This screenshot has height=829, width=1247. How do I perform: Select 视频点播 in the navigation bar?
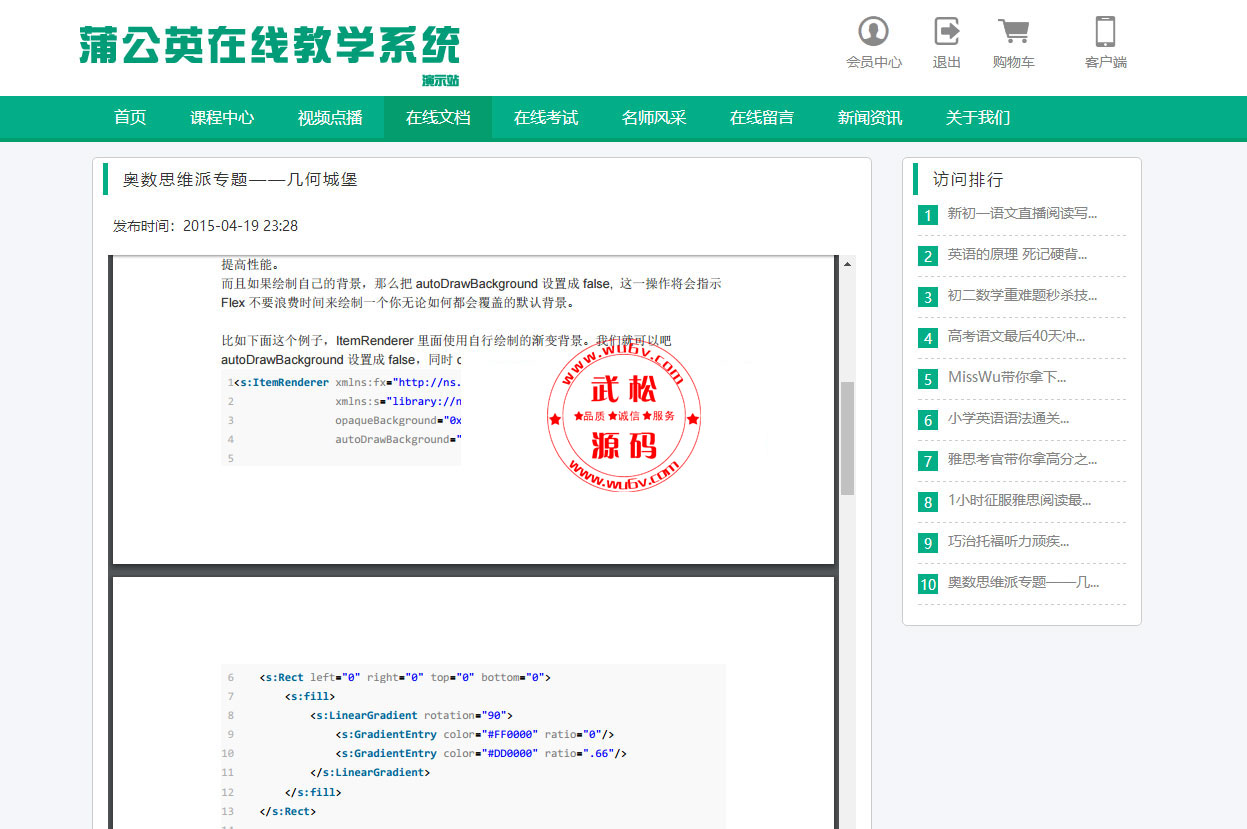[x=330, y=118]
